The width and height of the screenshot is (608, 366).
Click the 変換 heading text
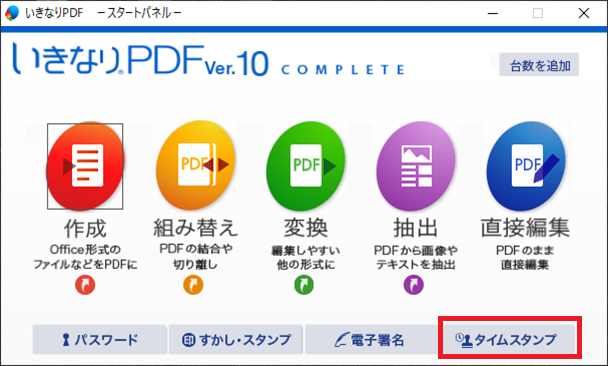pos(306,228)
